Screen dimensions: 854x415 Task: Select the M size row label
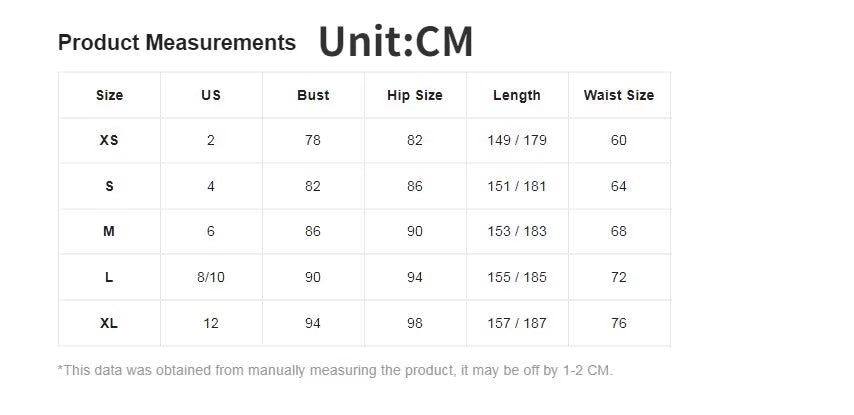[x=109, y=231]
